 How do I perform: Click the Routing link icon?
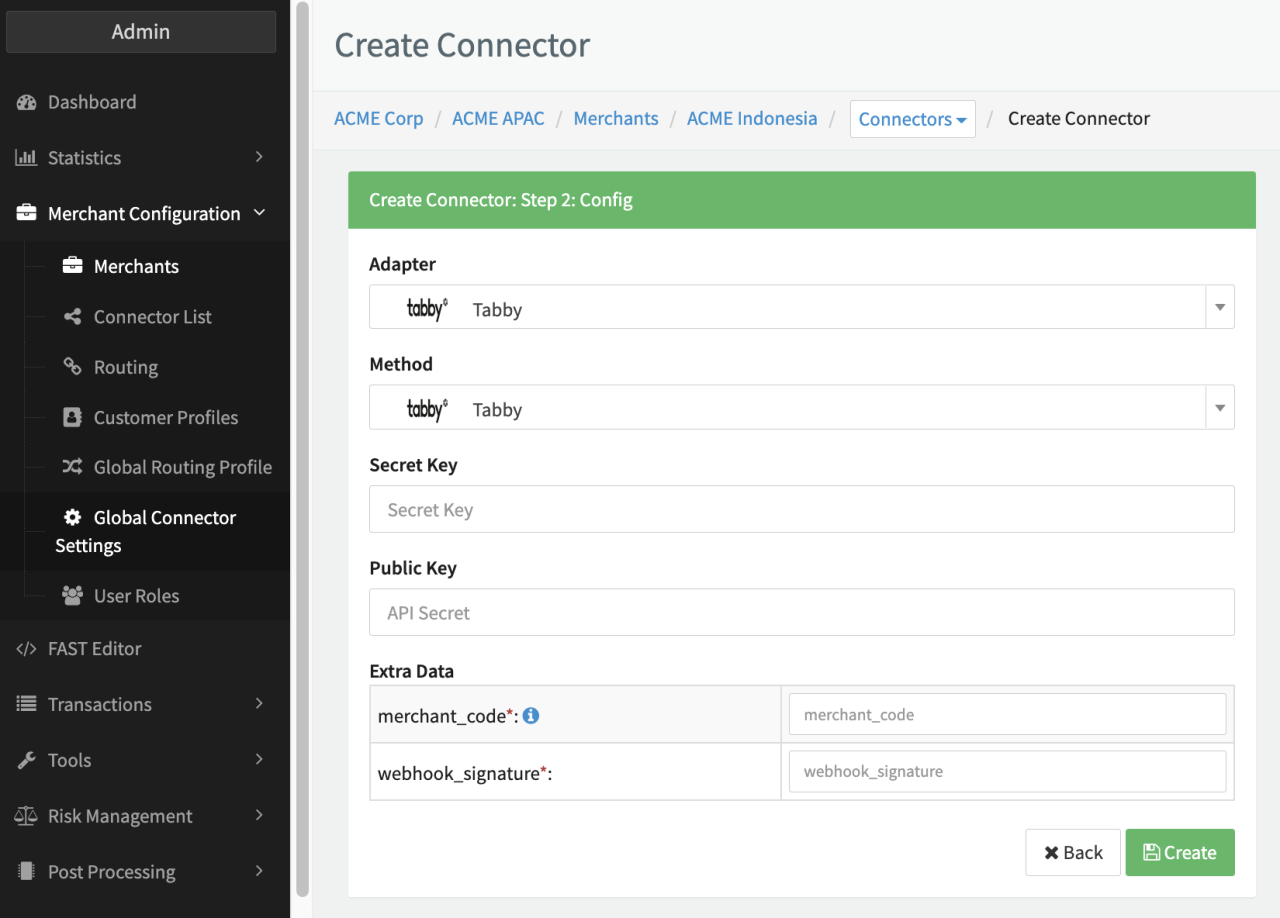point(72,367)
